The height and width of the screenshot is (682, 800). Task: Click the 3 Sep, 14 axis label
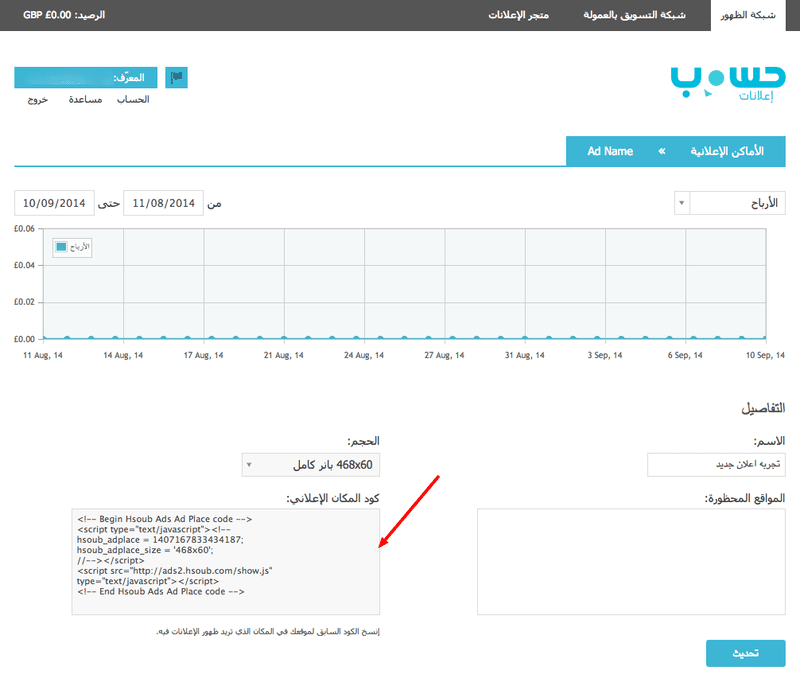[605, 355]
